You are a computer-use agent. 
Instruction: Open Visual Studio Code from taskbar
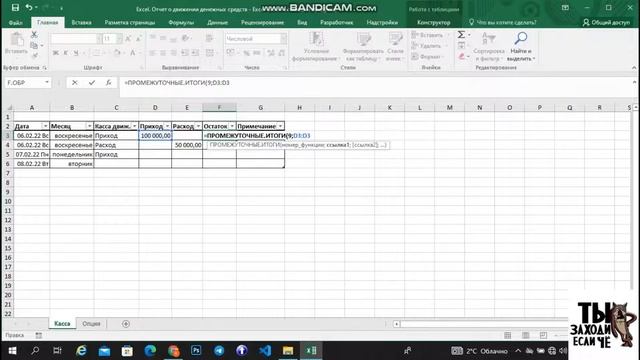pos(265,351)
